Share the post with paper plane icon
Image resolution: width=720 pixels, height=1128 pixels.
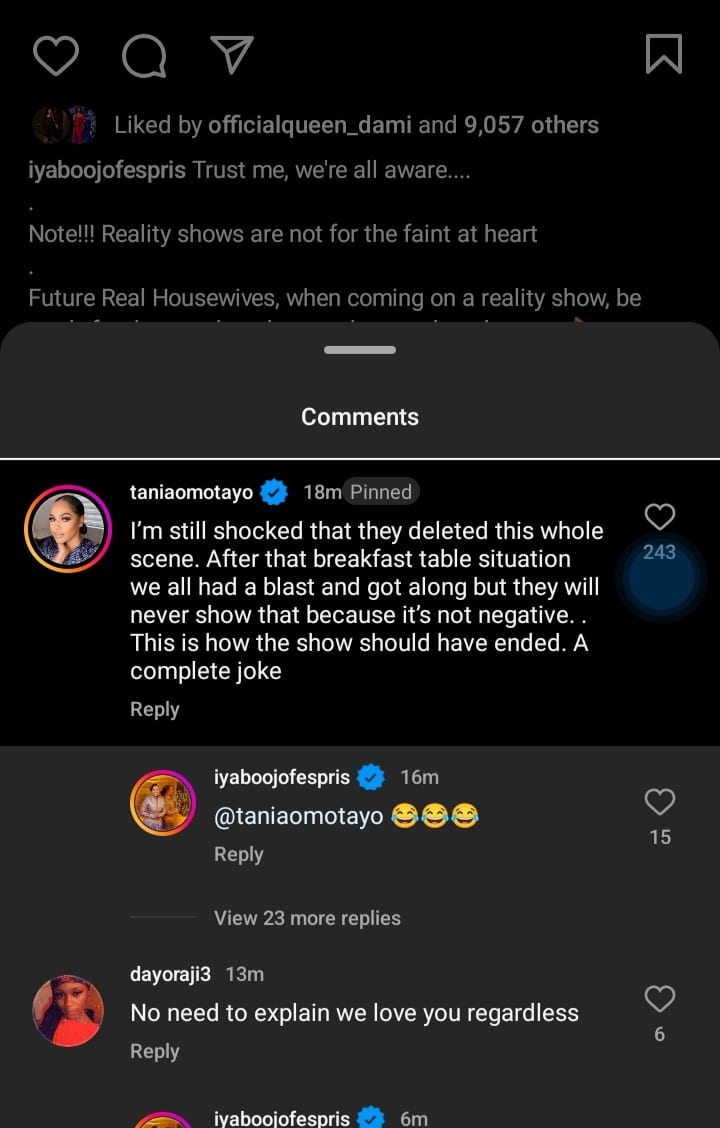[232, 55]
